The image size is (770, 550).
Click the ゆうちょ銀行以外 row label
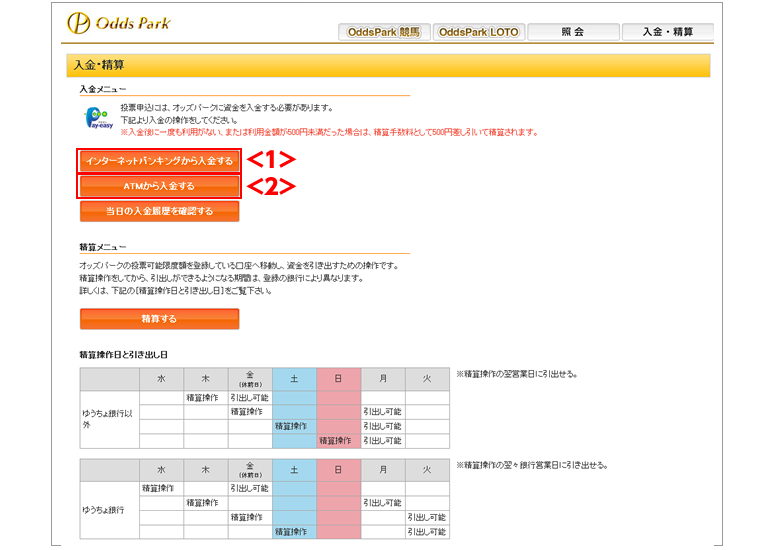(x=109, y=419)
